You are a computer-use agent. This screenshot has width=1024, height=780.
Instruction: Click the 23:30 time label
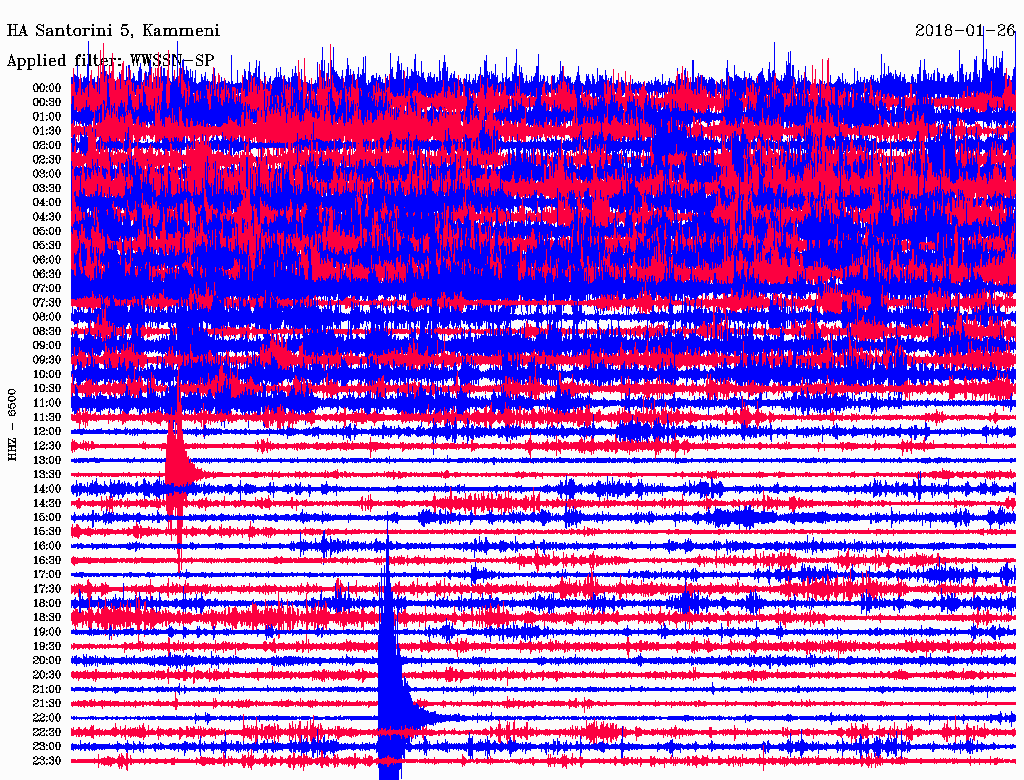[x=47, y=761]
